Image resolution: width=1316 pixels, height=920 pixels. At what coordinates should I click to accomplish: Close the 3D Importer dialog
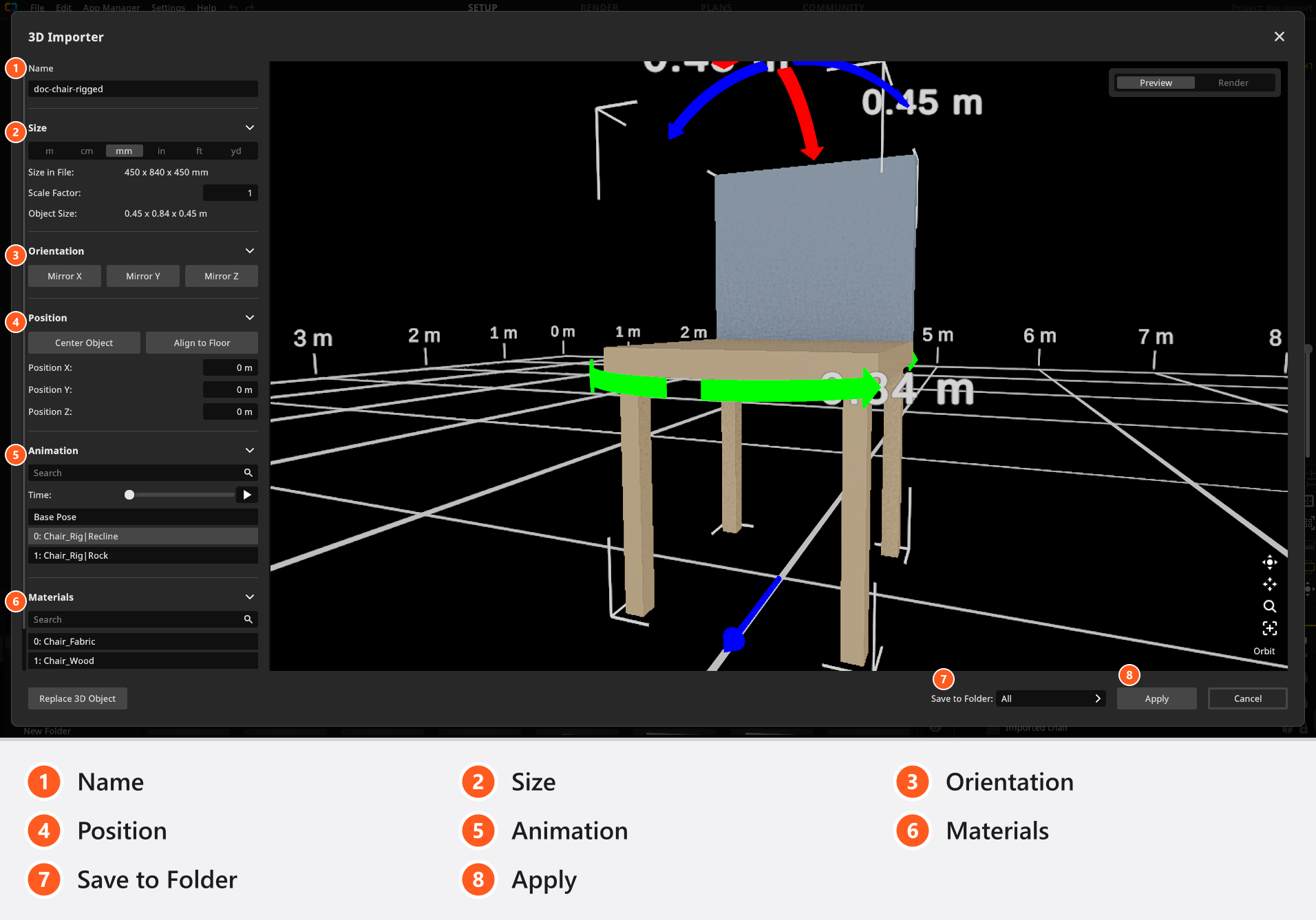click(x=1279, y=36)
